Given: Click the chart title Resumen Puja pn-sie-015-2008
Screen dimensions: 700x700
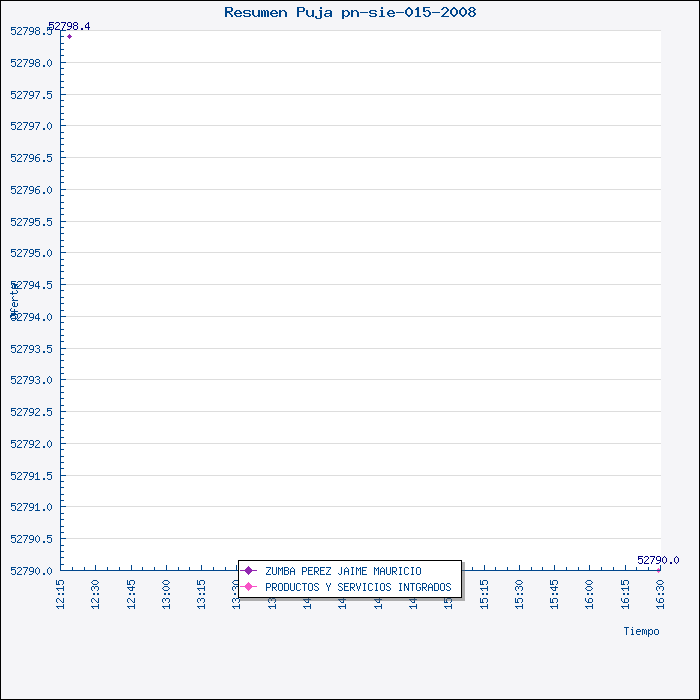Looking at the screenshot, I should 350,13.
